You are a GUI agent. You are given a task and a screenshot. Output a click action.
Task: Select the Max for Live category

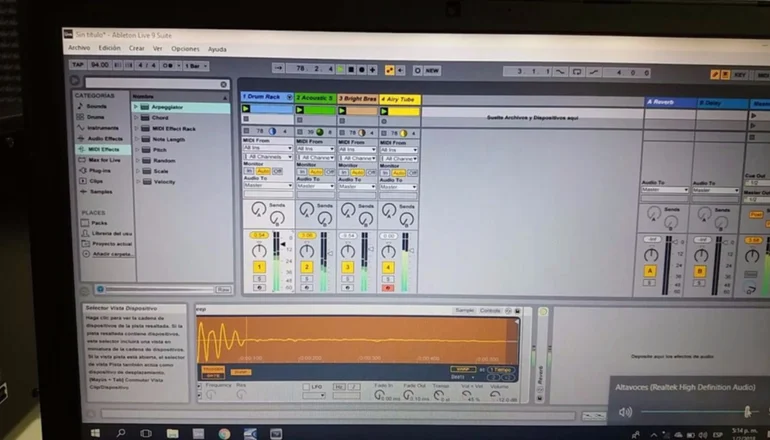tap(104, 160)
